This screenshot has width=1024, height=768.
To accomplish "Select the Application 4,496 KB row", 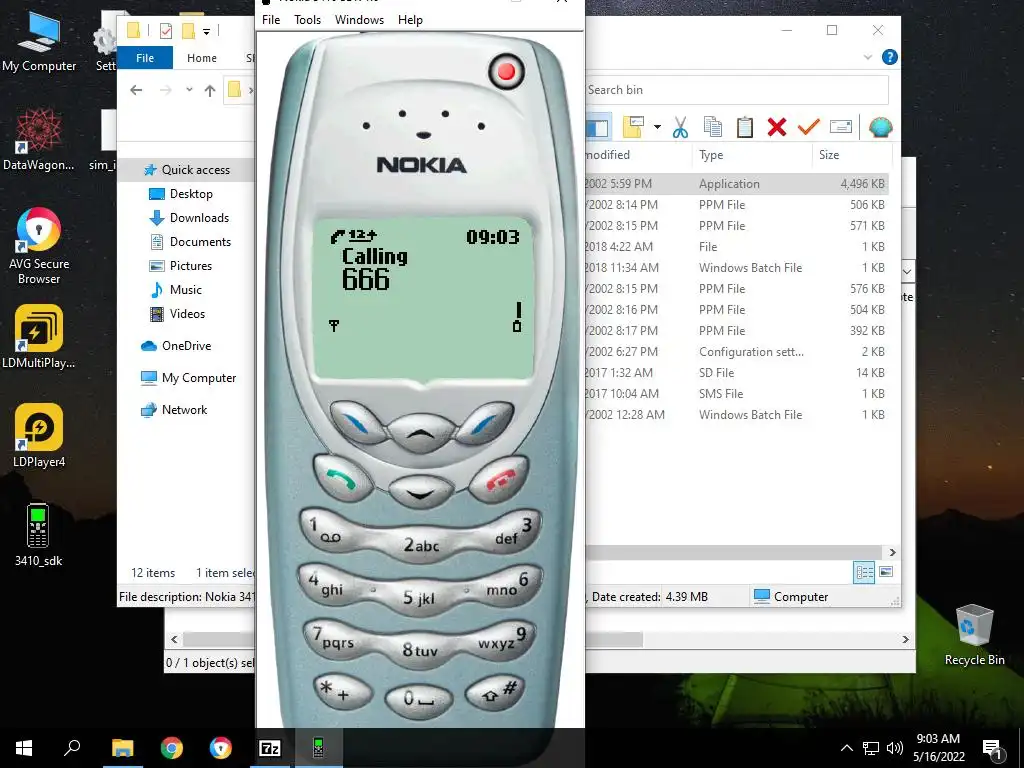I will pos(737,184).
